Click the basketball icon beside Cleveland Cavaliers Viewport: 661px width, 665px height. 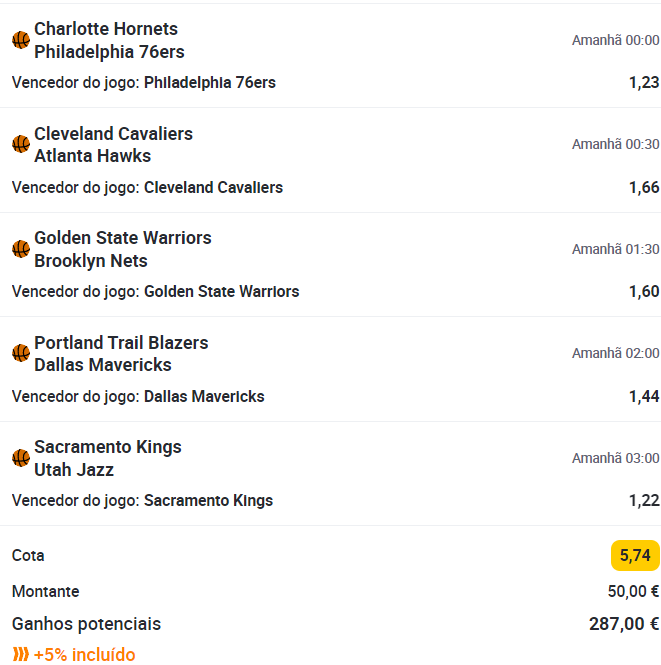pos(21,144)
